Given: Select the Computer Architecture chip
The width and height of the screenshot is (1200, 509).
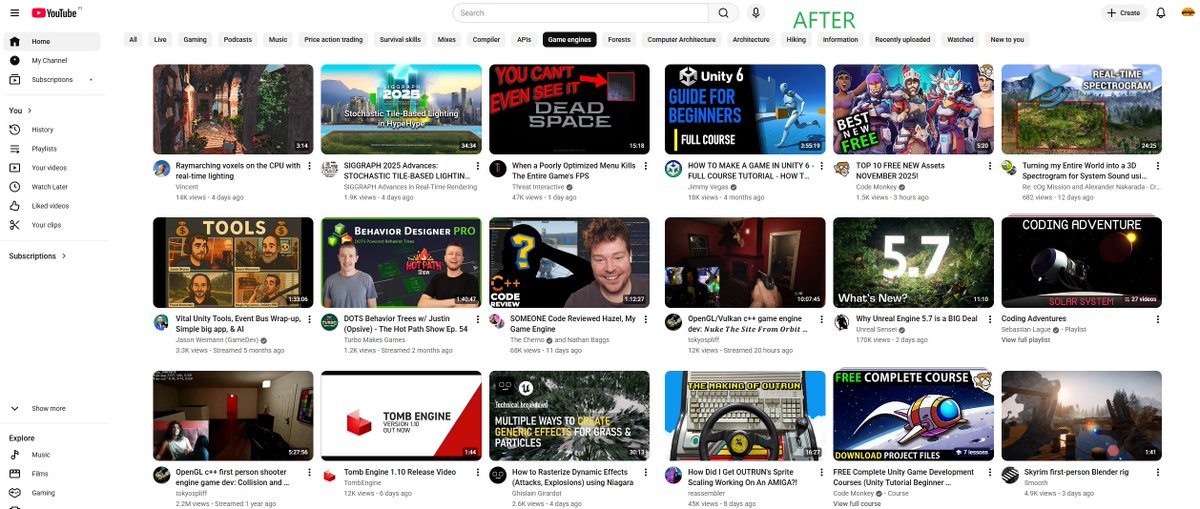Looking at the screenshot, I should pos(681,40).
